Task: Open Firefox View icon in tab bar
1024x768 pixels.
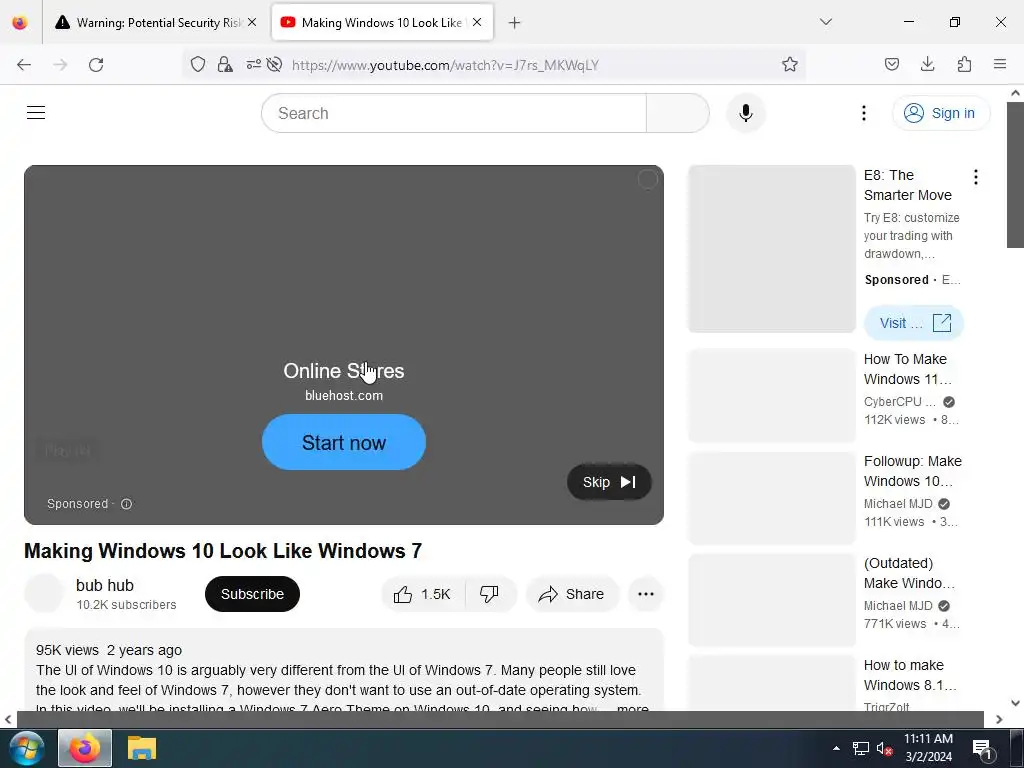Action: [x=20, y=22]
